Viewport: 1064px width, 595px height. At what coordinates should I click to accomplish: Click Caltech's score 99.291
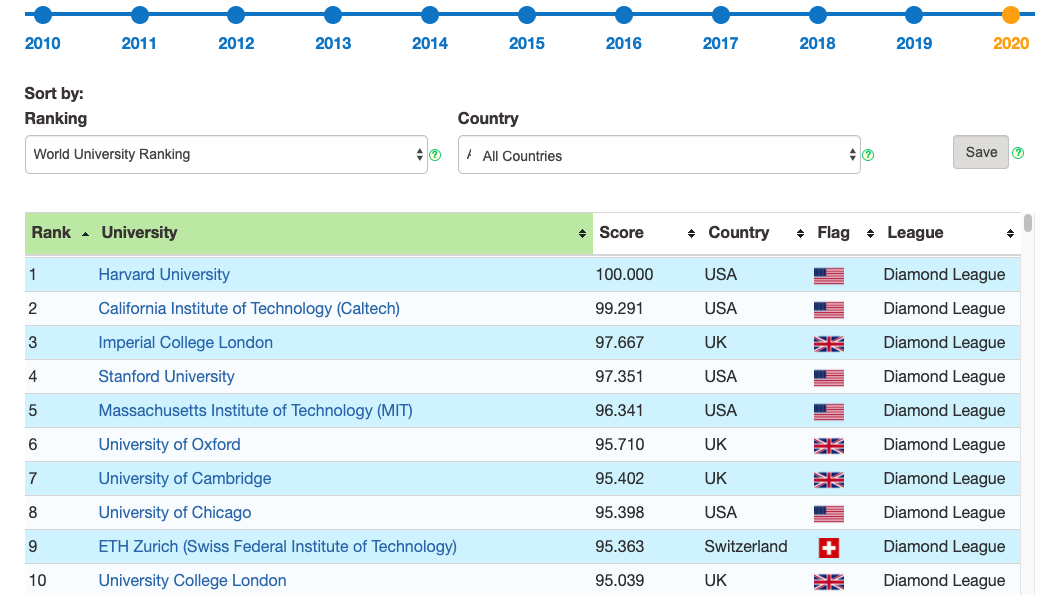click(619, 309)
